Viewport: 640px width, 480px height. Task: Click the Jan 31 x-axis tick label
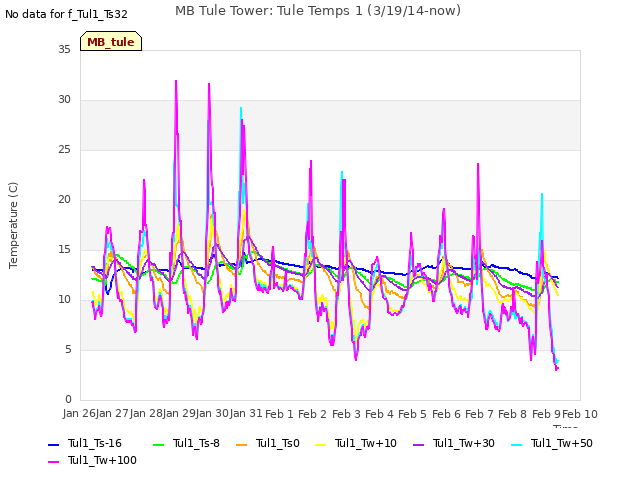tap(246, 413)
